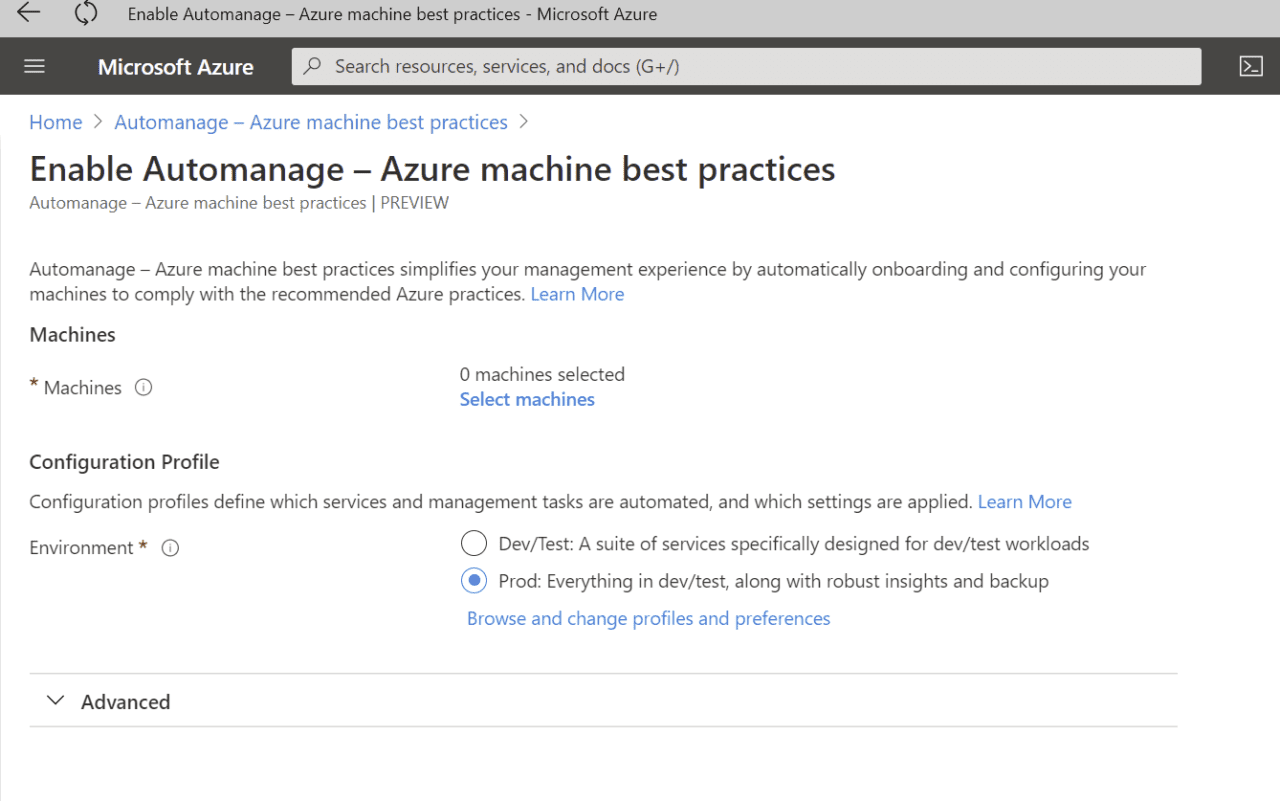Open Cloud Shell icon in header
This screenshot has width=1280, height=801.
1251,66
